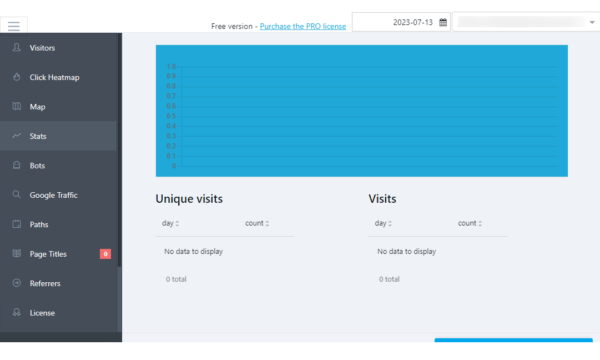
Task: Click 0 total text under Unique visits
Action: pyautogui.click(x=176, y=279)
